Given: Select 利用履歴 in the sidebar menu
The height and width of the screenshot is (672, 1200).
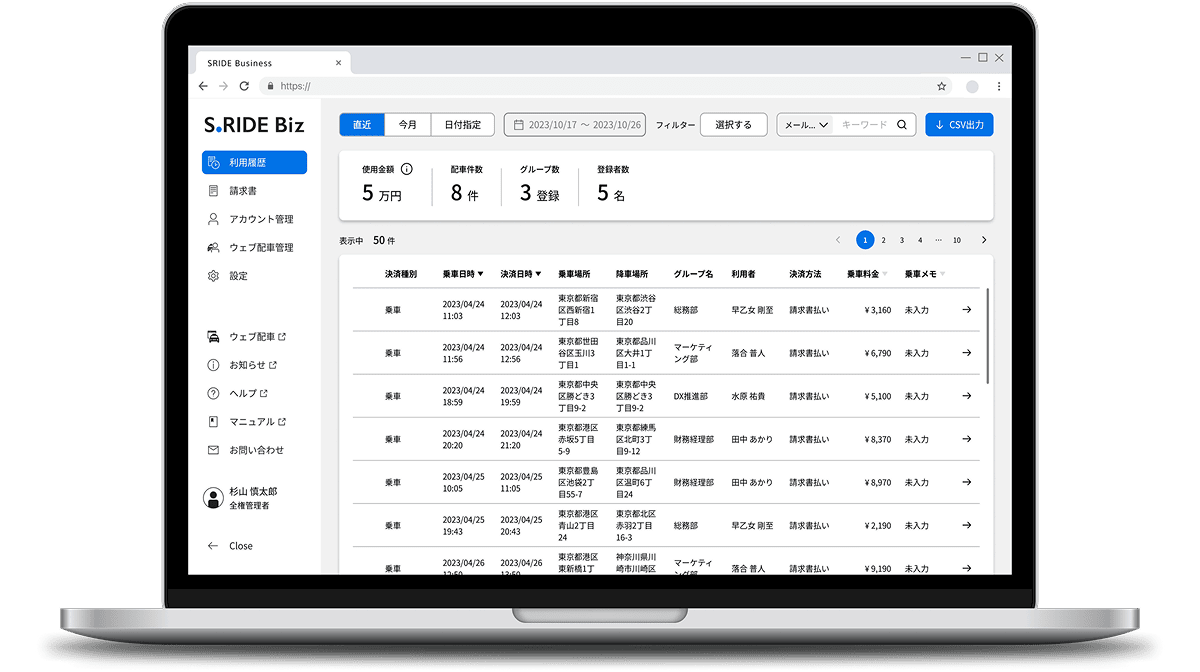Looking at the screenshot, I should tap(254, 163).
